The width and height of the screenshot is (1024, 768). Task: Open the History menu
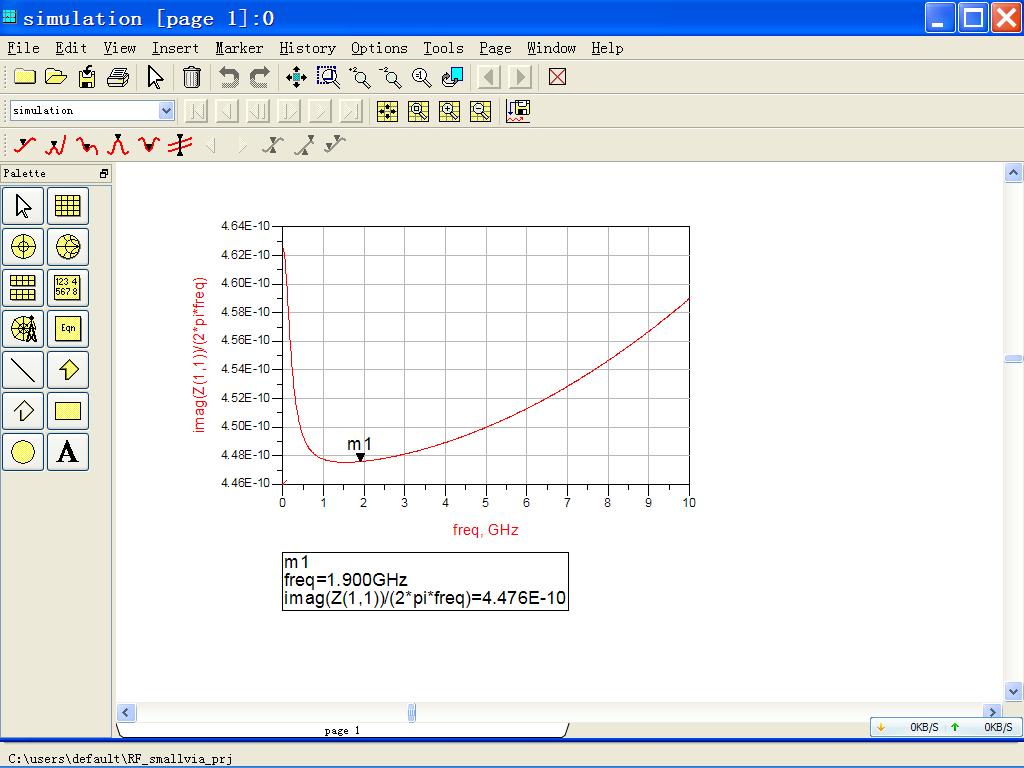coord(307,48)
